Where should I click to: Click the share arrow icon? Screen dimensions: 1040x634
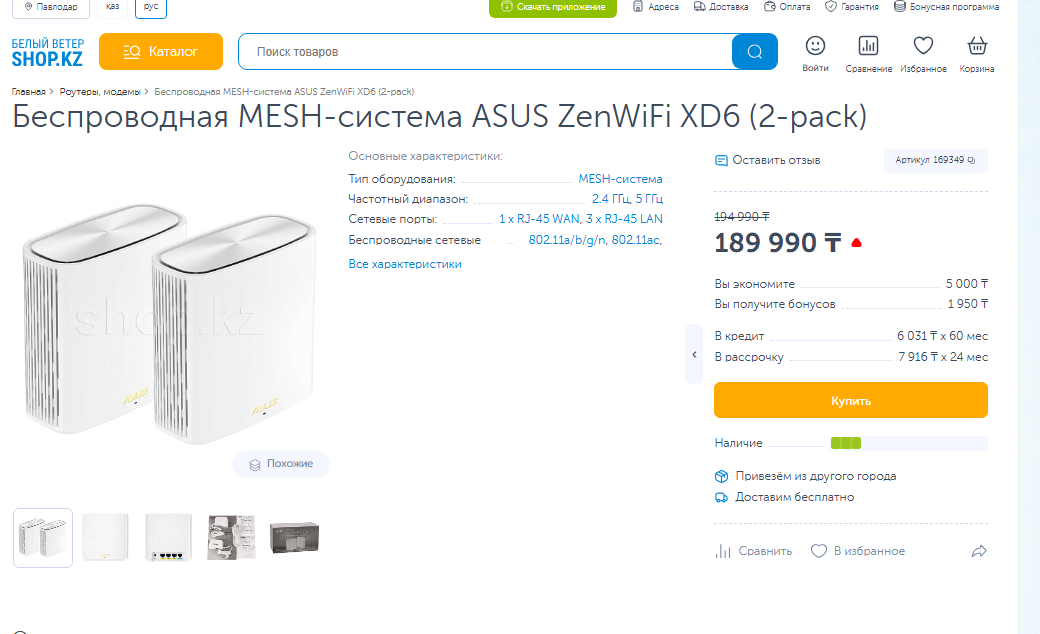979,551
